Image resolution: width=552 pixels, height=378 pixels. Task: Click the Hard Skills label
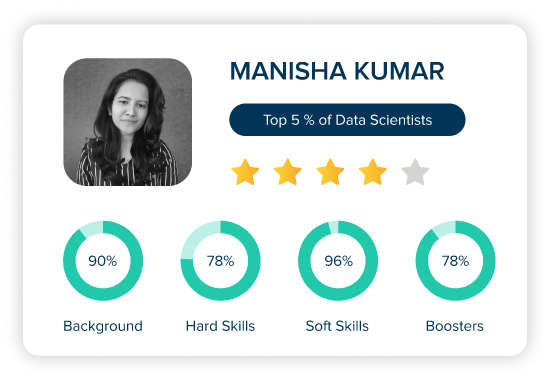pyautogui.click(x=220, y=326)
